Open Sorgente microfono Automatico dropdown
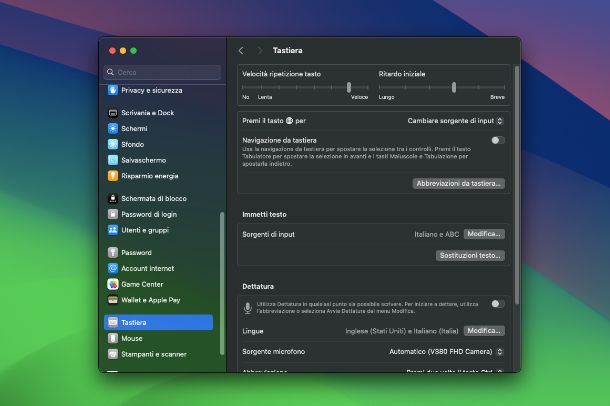 click(x=446, y=352)
